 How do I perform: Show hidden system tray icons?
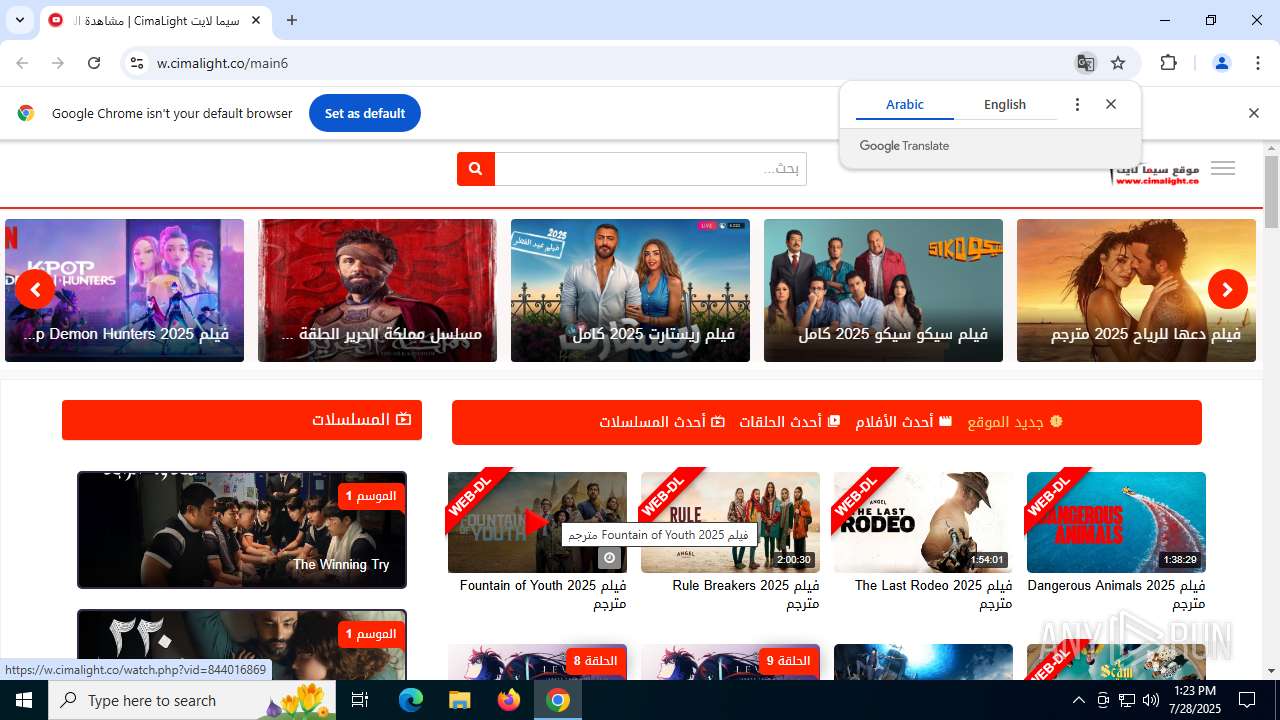[x=1079, y=700]
